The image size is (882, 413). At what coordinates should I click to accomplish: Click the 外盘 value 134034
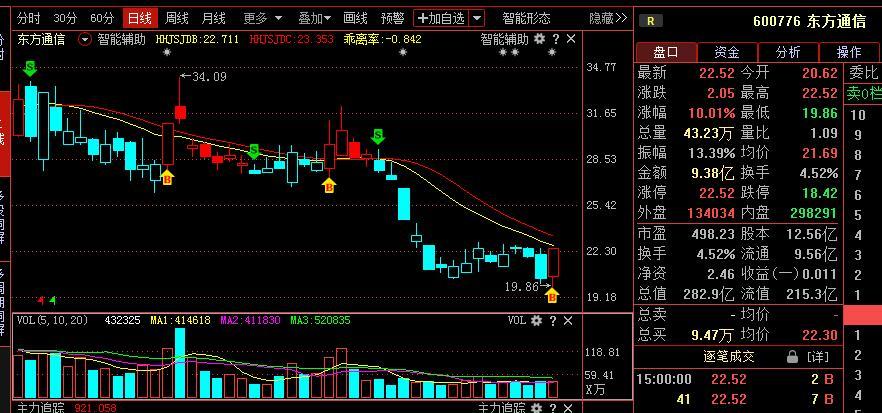coord(711,214)
